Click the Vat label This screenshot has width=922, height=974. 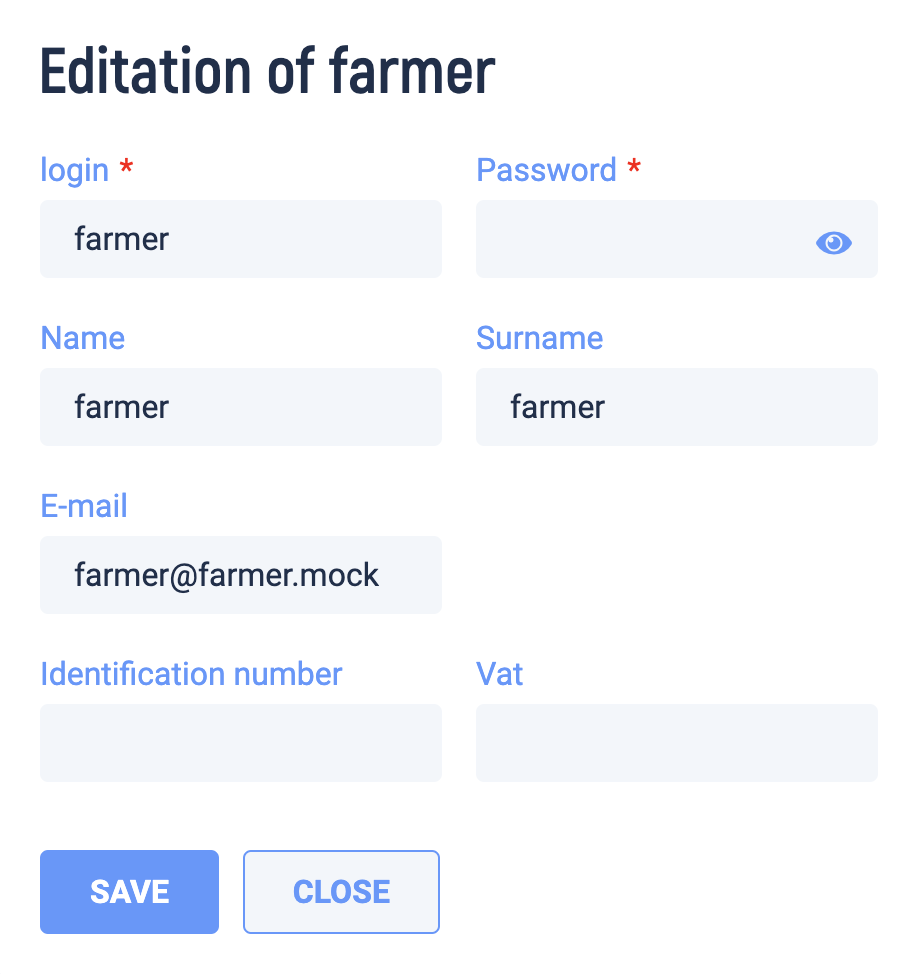[500, 673]
